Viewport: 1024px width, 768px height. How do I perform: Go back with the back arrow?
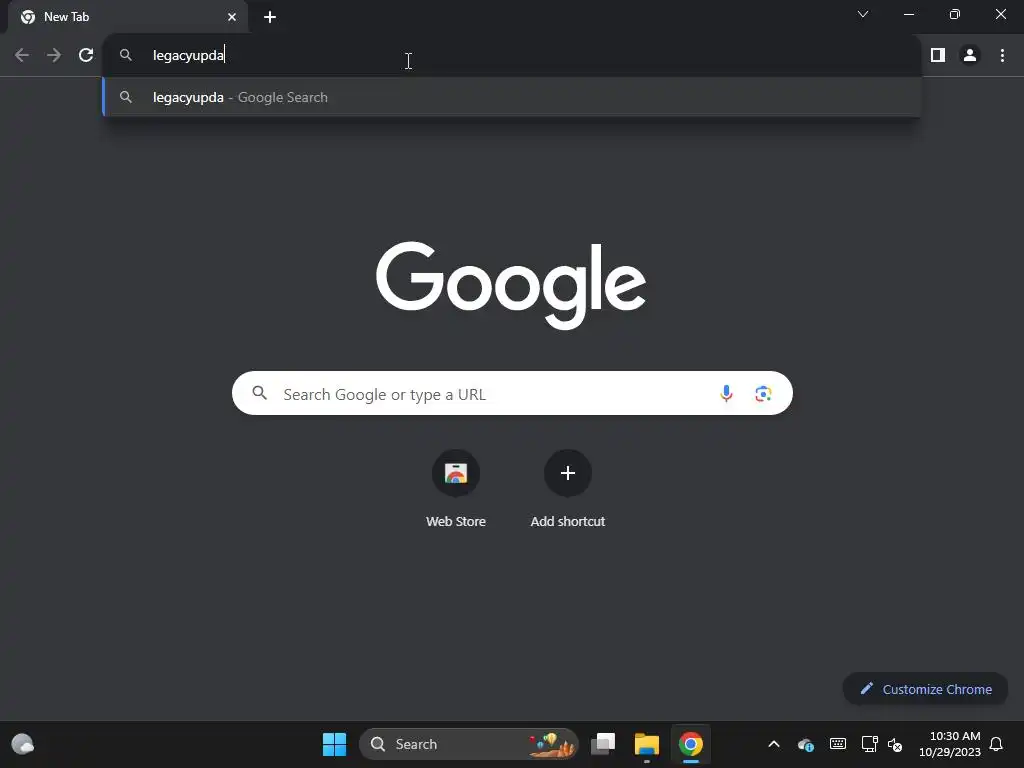[22, 56]
